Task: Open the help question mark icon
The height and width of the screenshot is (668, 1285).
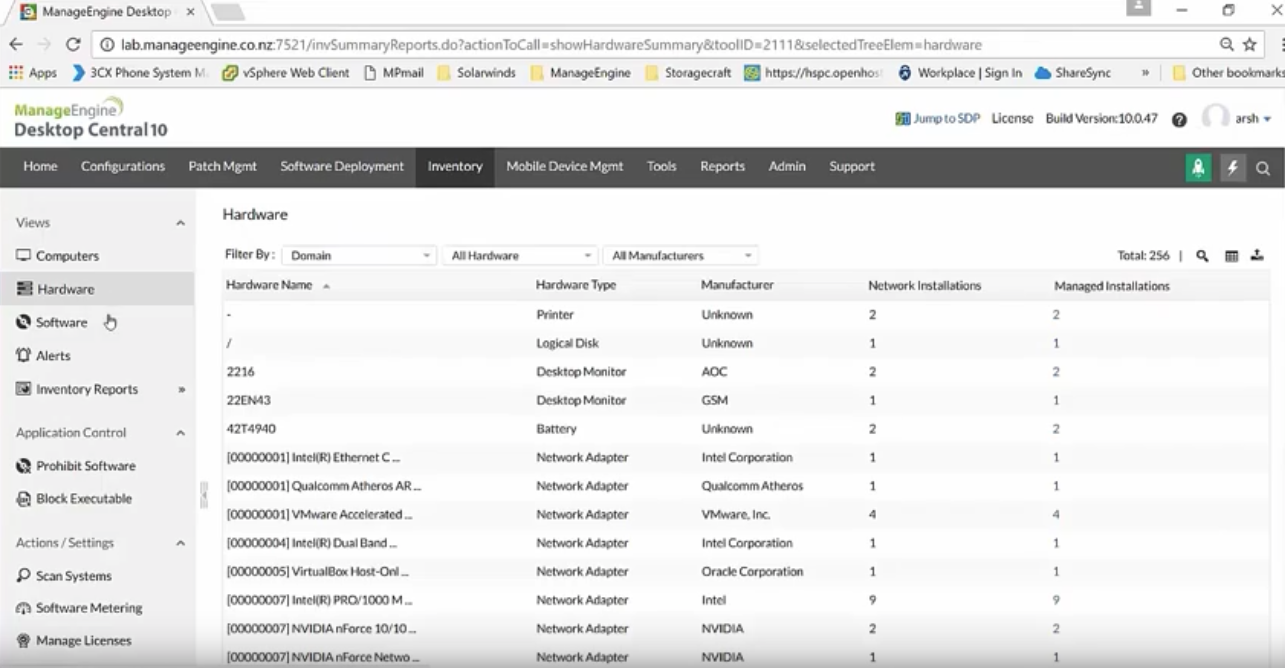Action: pos(1179,119)
